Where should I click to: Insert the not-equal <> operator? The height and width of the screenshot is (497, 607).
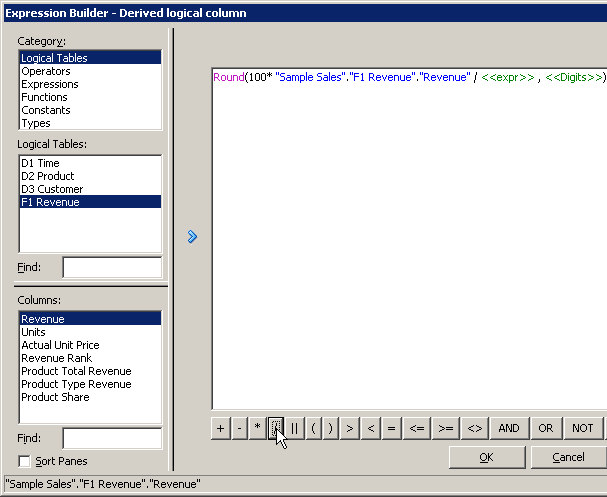tap(475, 428)
